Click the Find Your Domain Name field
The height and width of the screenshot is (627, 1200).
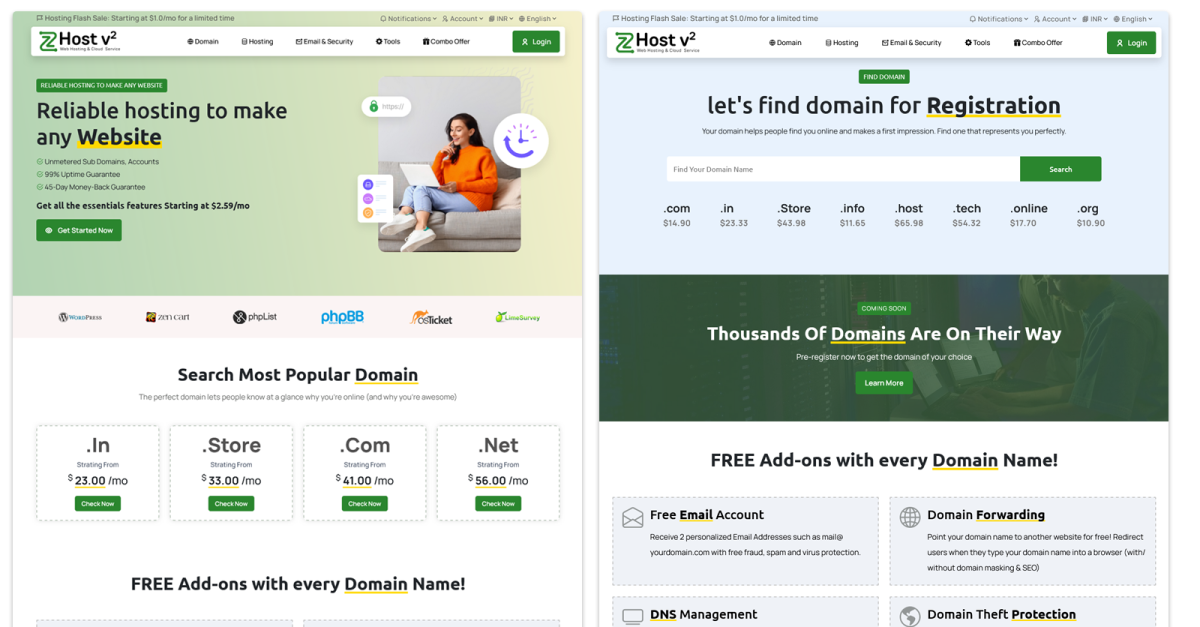[843, 169]
